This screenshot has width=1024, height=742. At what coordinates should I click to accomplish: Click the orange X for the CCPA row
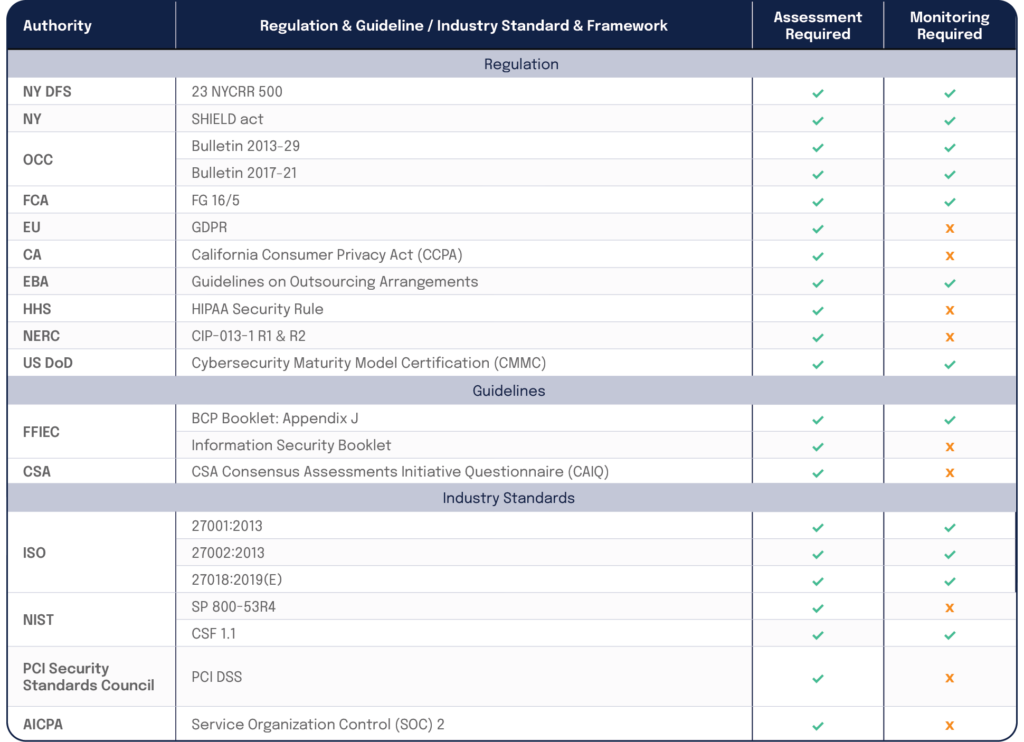pos(949,256)
